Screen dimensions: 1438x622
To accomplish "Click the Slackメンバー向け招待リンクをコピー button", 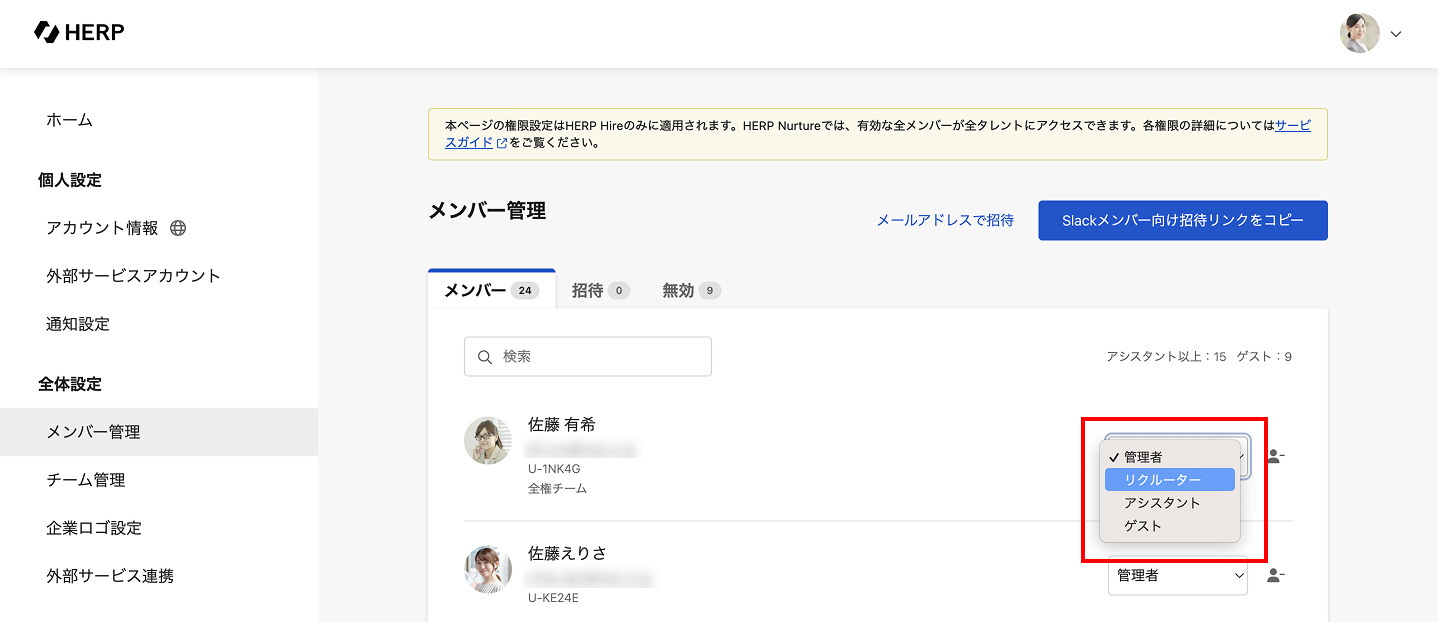I will coord(1182,220).
